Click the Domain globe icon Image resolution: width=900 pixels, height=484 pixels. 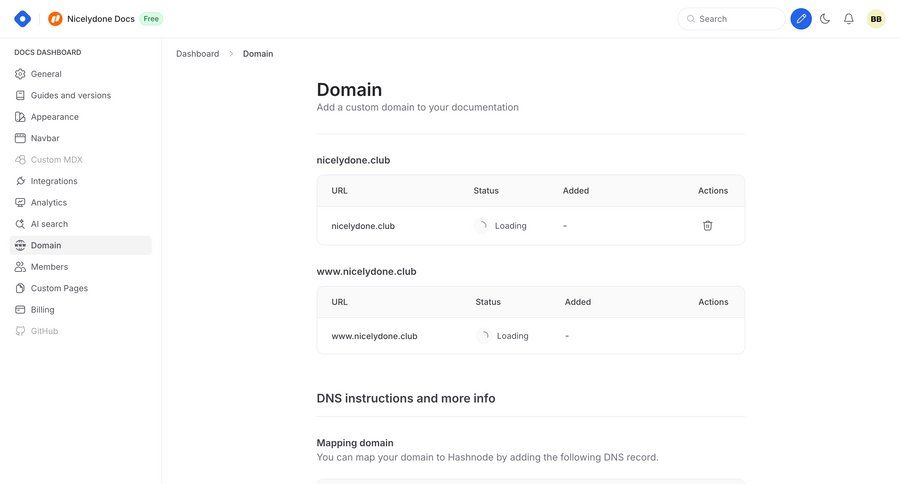tap(20, 245)
